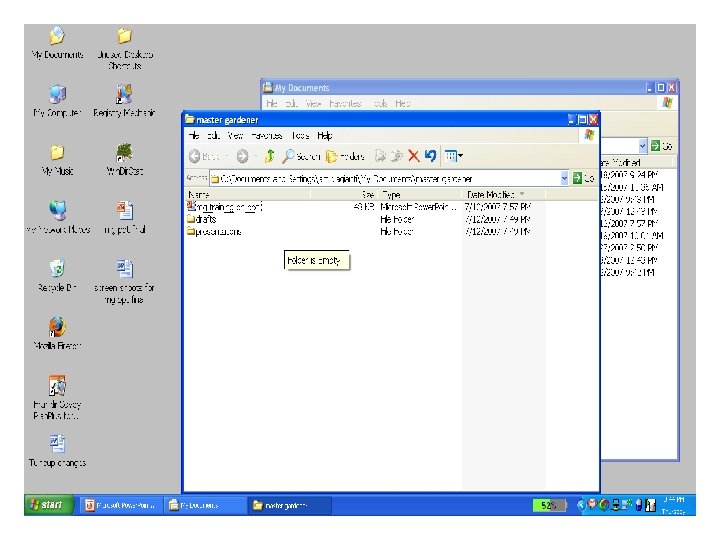Select the presentations folder
The height and width of the screenshot is (540, 720).
pos(214,231)
